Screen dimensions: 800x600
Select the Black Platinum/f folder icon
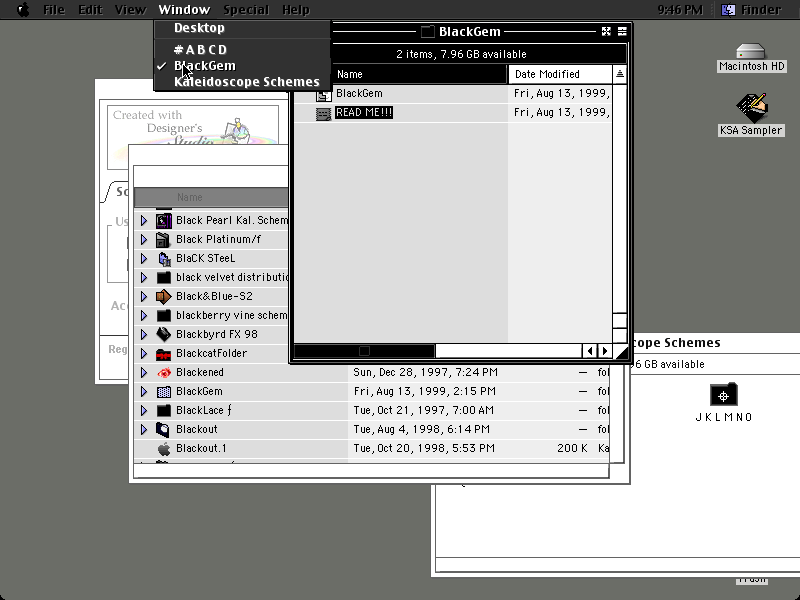[163, 239]
